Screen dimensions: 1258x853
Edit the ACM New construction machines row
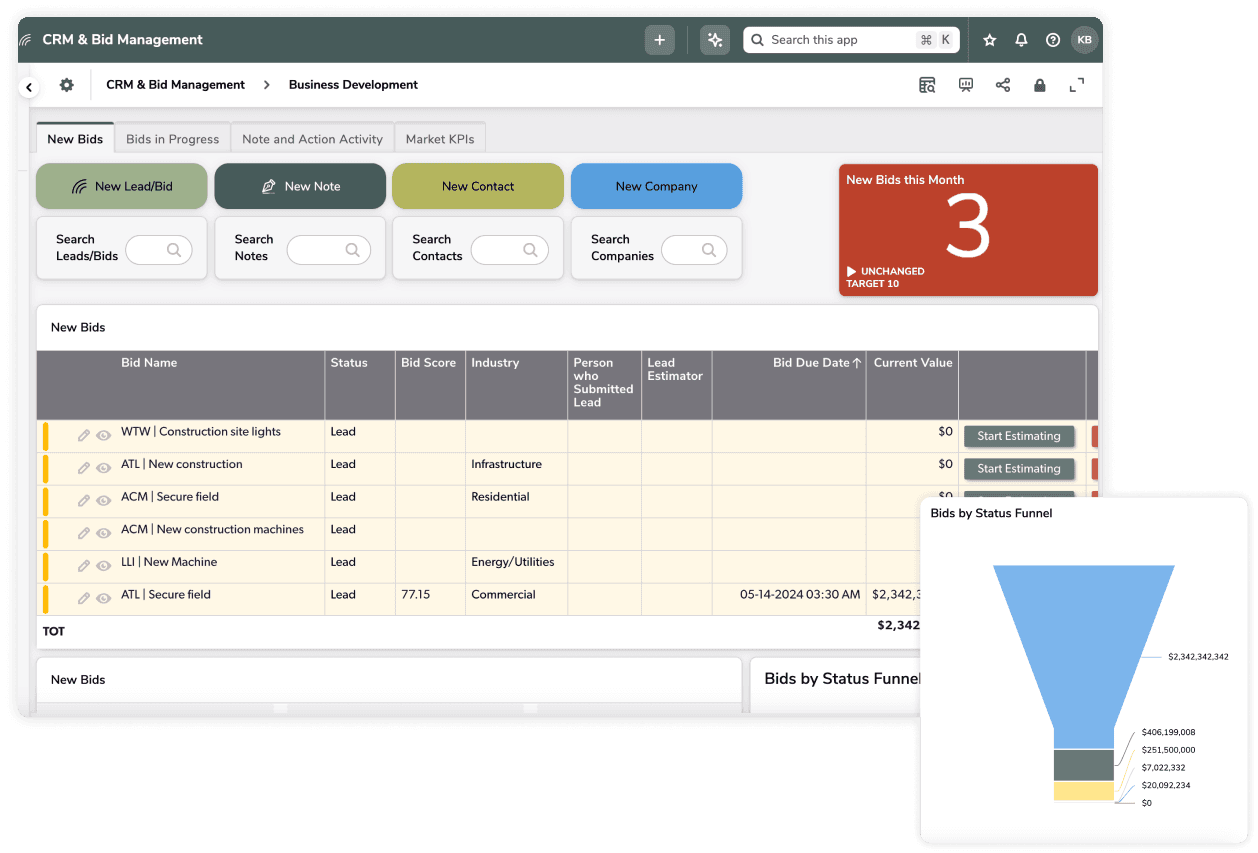click(84, 533)
